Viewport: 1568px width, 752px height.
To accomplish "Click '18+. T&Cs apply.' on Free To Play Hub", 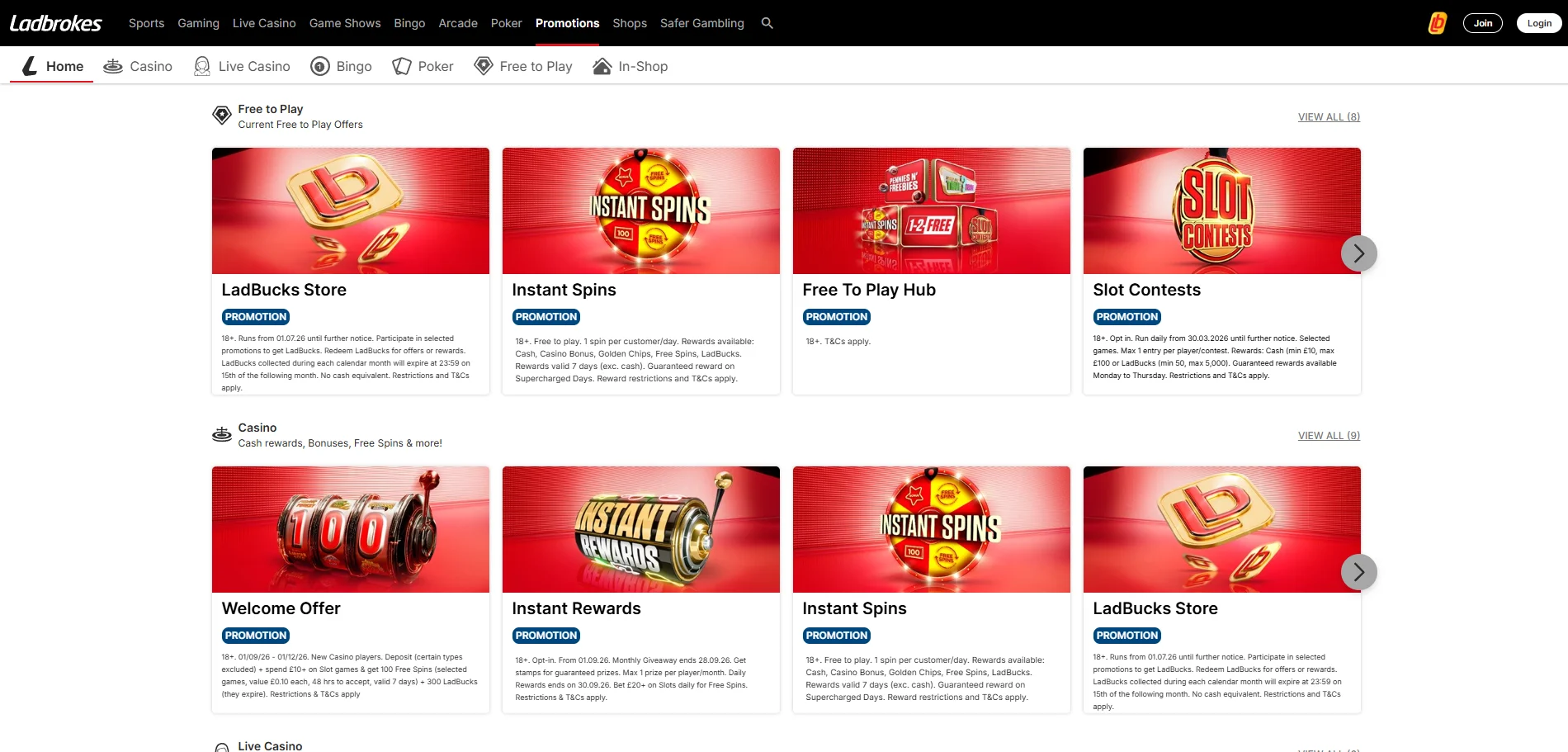I will coord(838,342).
